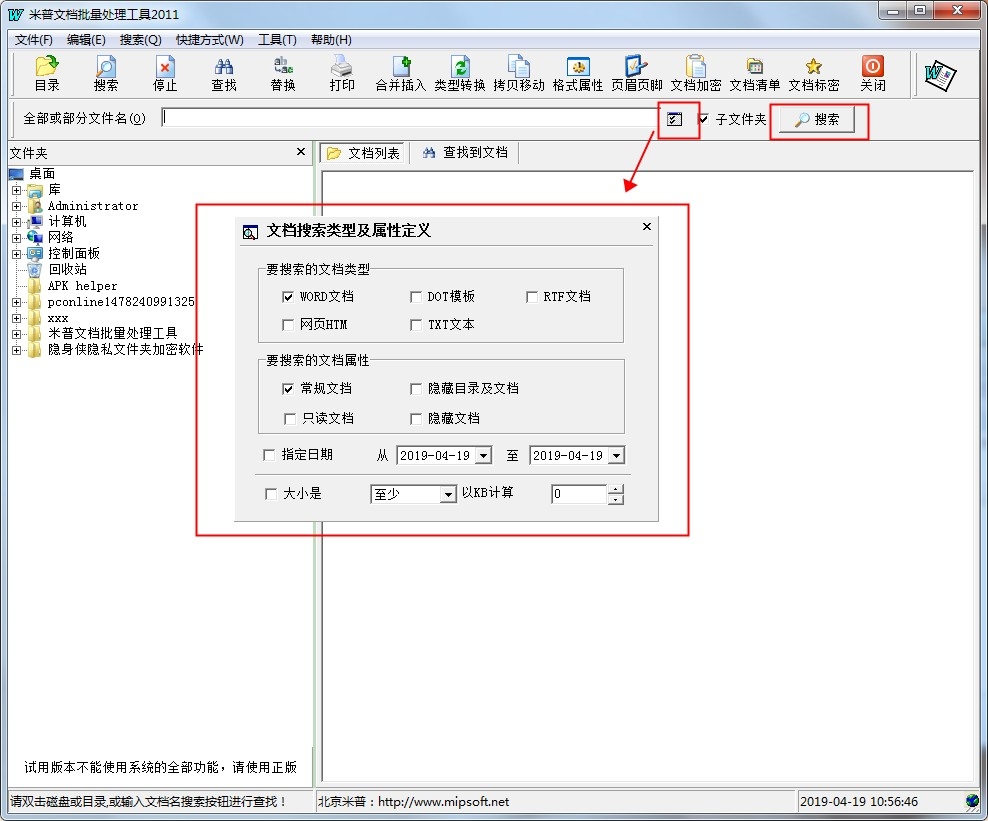This screenshot has width=988, height=821.
Task: Enable the 大小是 size checkbox
Action: coord(271,494)
